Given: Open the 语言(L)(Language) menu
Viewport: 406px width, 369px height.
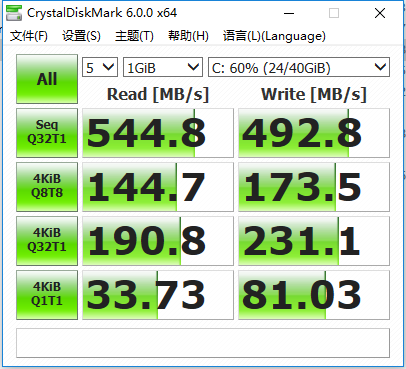Looking at the screenshot, I should pos(274,36).
